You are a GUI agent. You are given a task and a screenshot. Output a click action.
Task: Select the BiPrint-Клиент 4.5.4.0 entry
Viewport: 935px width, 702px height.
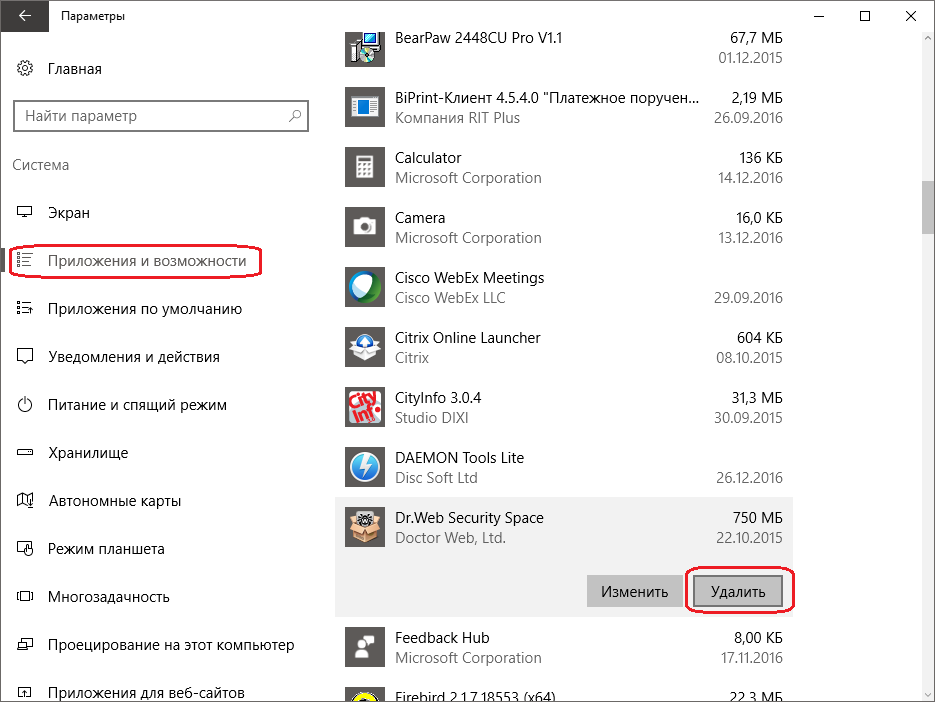(x=564, y=107)
